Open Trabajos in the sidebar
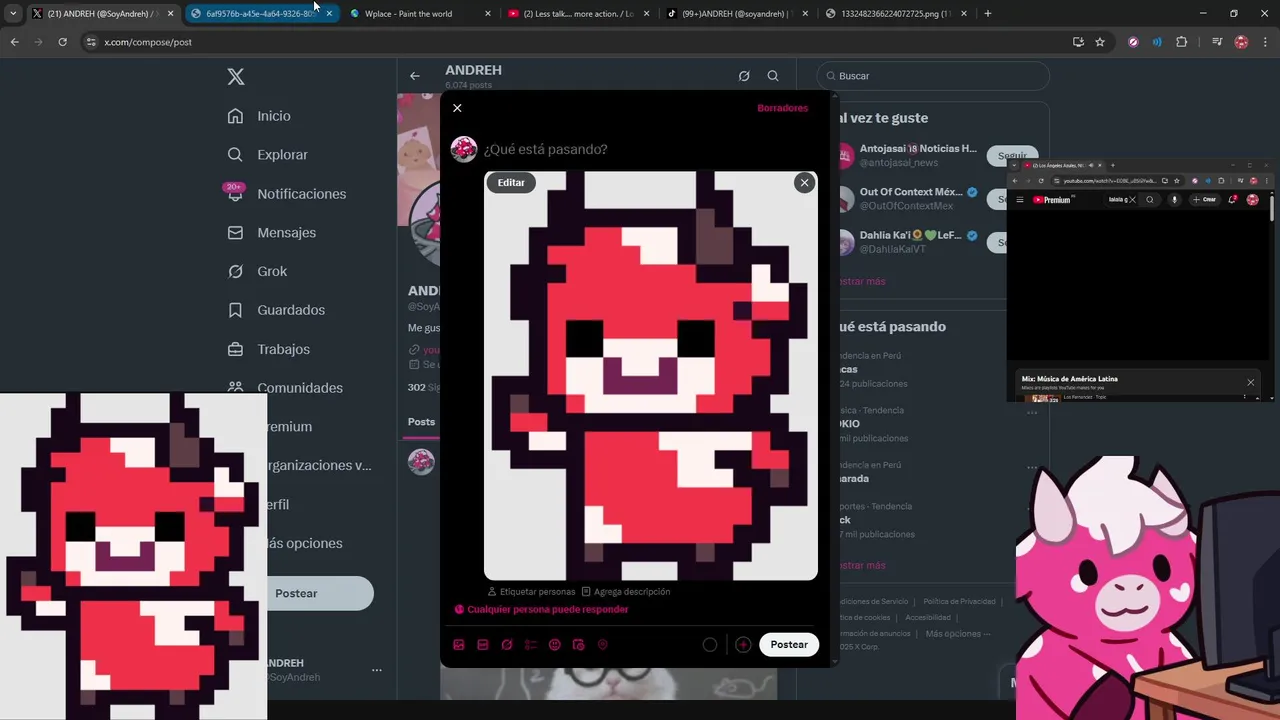 point(268,349)
